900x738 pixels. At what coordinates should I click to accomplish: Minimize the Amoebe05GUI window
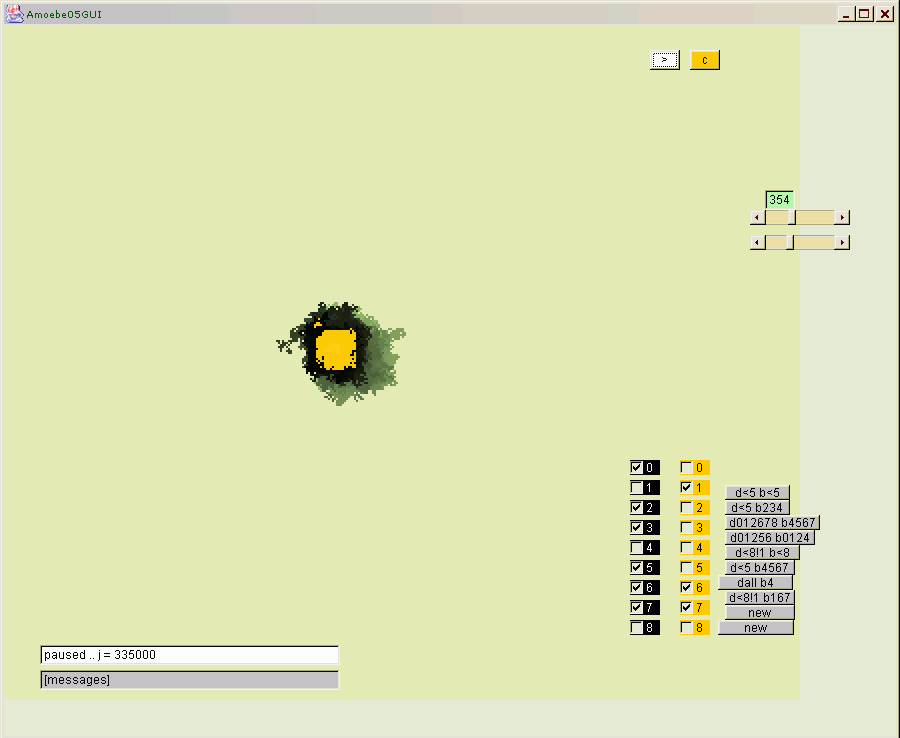point(846,14)
